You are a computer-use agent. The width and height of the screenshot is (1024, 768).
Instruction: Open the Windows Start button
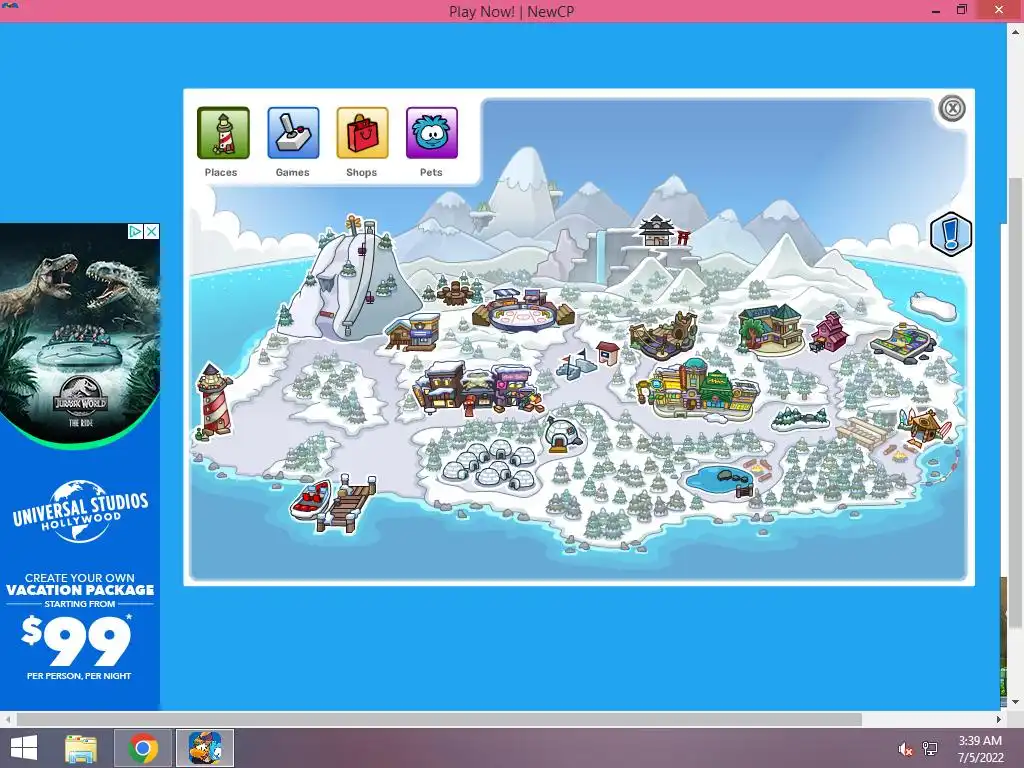(25, 748)
